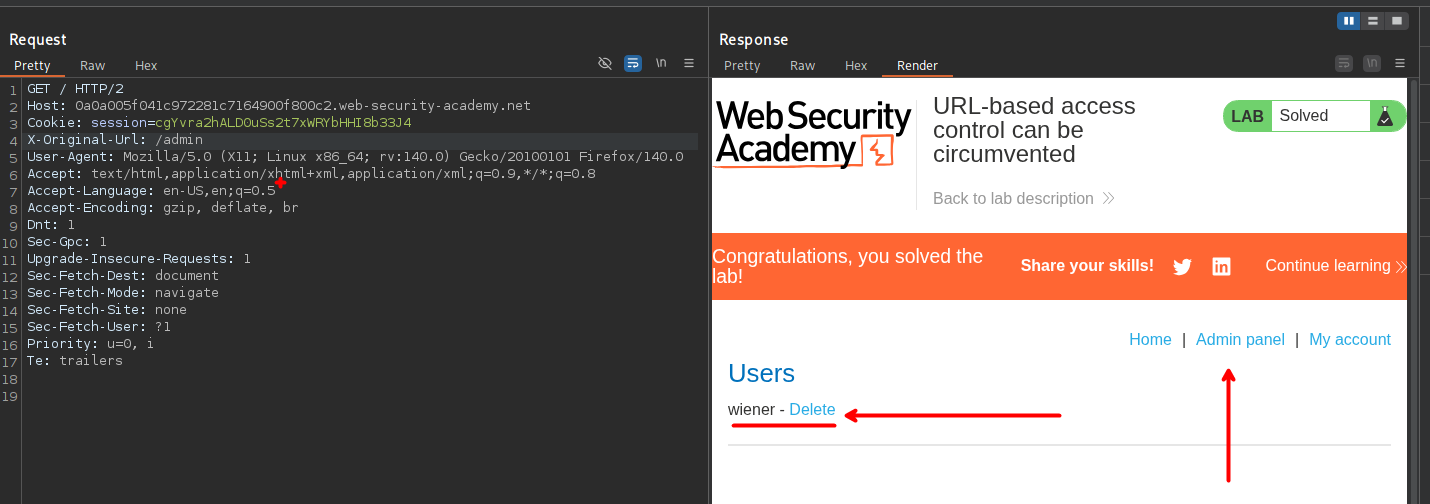
Task: Toggle hide non-printable characters eye icon in Request
Action: [x=605, y=63]
